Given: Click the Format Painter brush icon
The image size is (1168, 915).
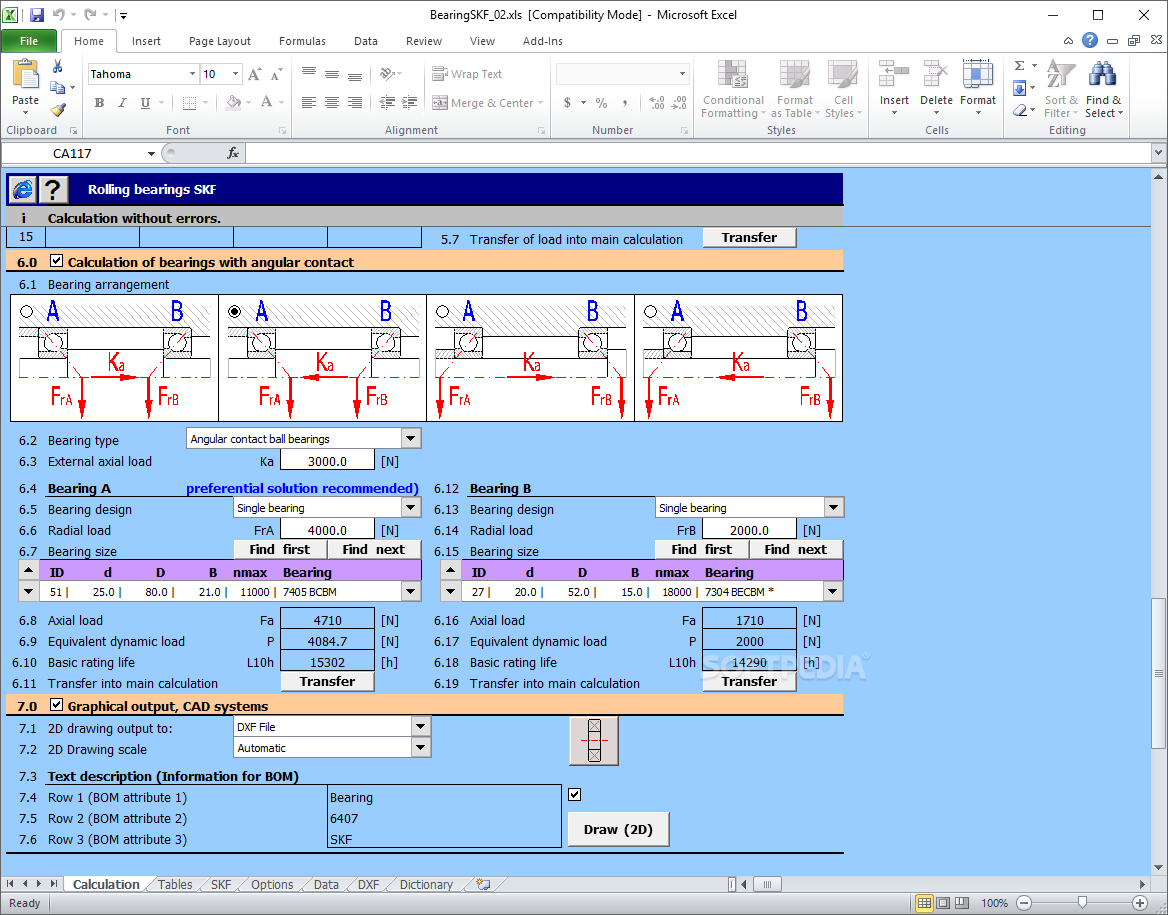Looking at the screenshot, I should [x=57, y=110].
